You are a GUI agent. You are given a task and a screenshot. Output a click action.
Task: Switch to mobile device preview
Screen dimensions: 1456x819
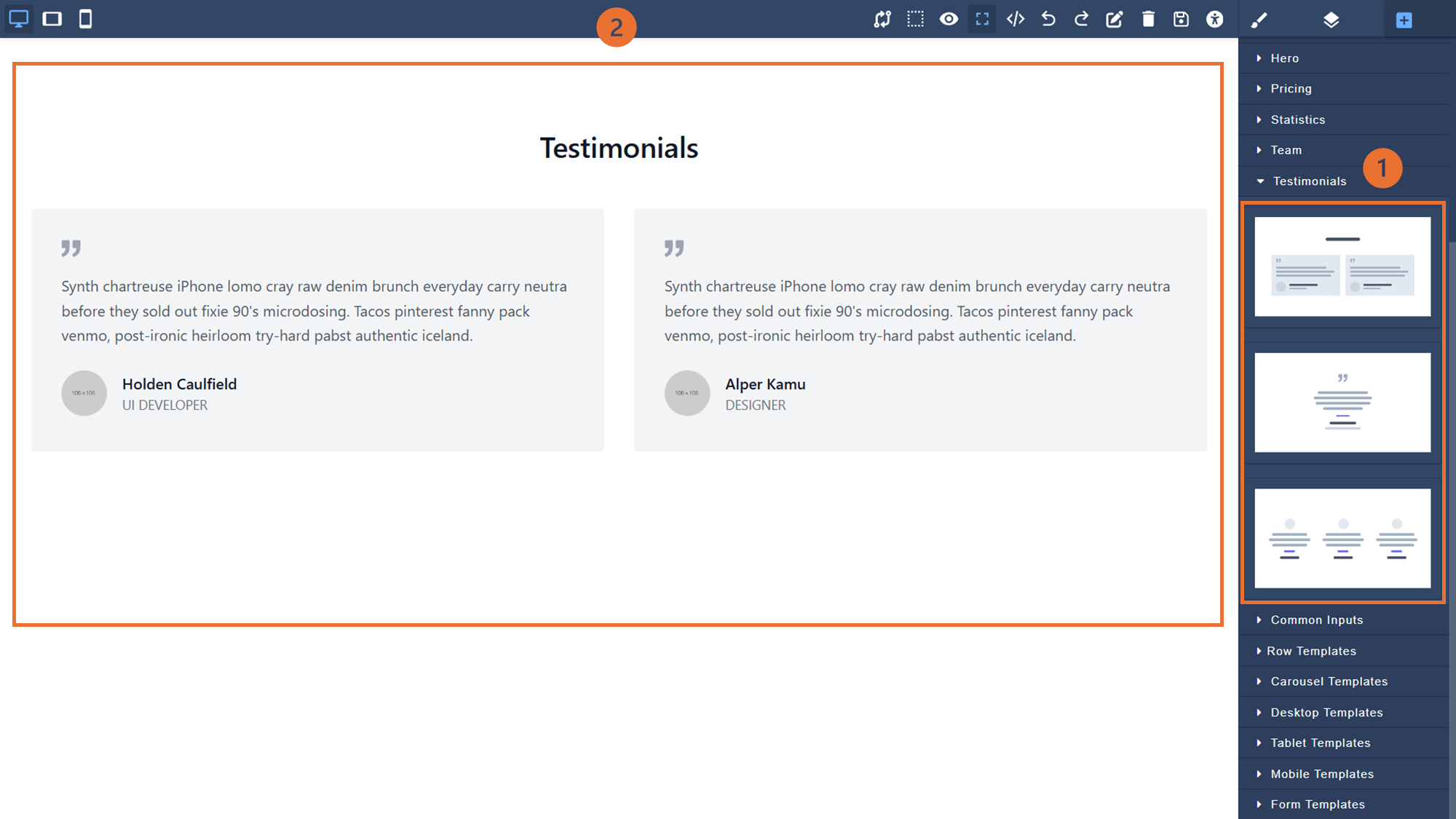[85, 19]
